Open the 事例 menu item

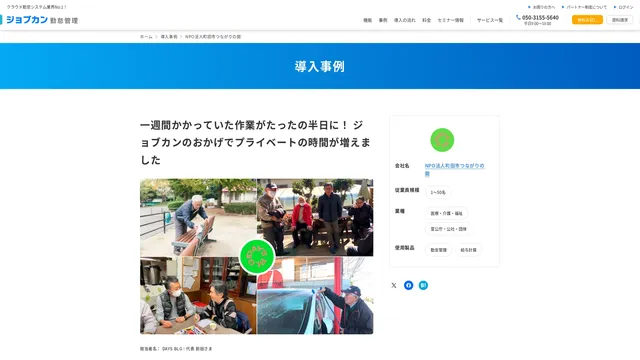382,20
